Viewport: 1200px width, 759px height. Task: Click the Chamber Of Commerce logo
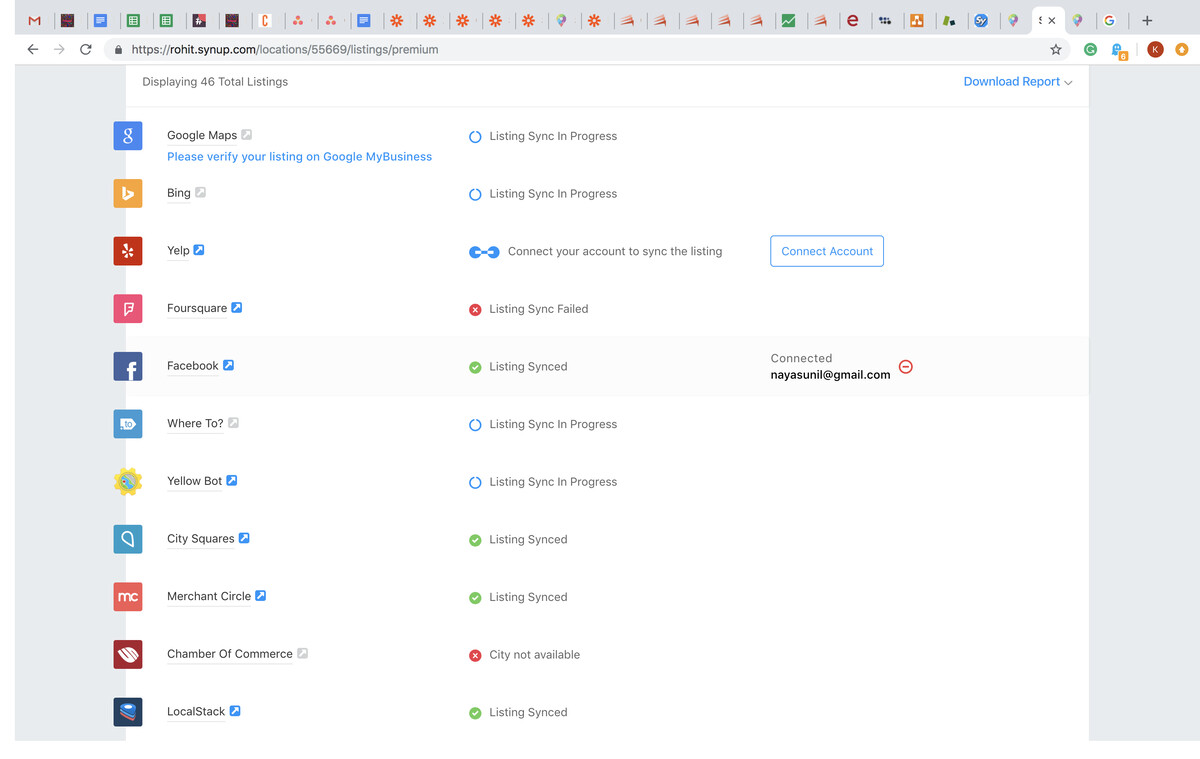click(128, 655)
